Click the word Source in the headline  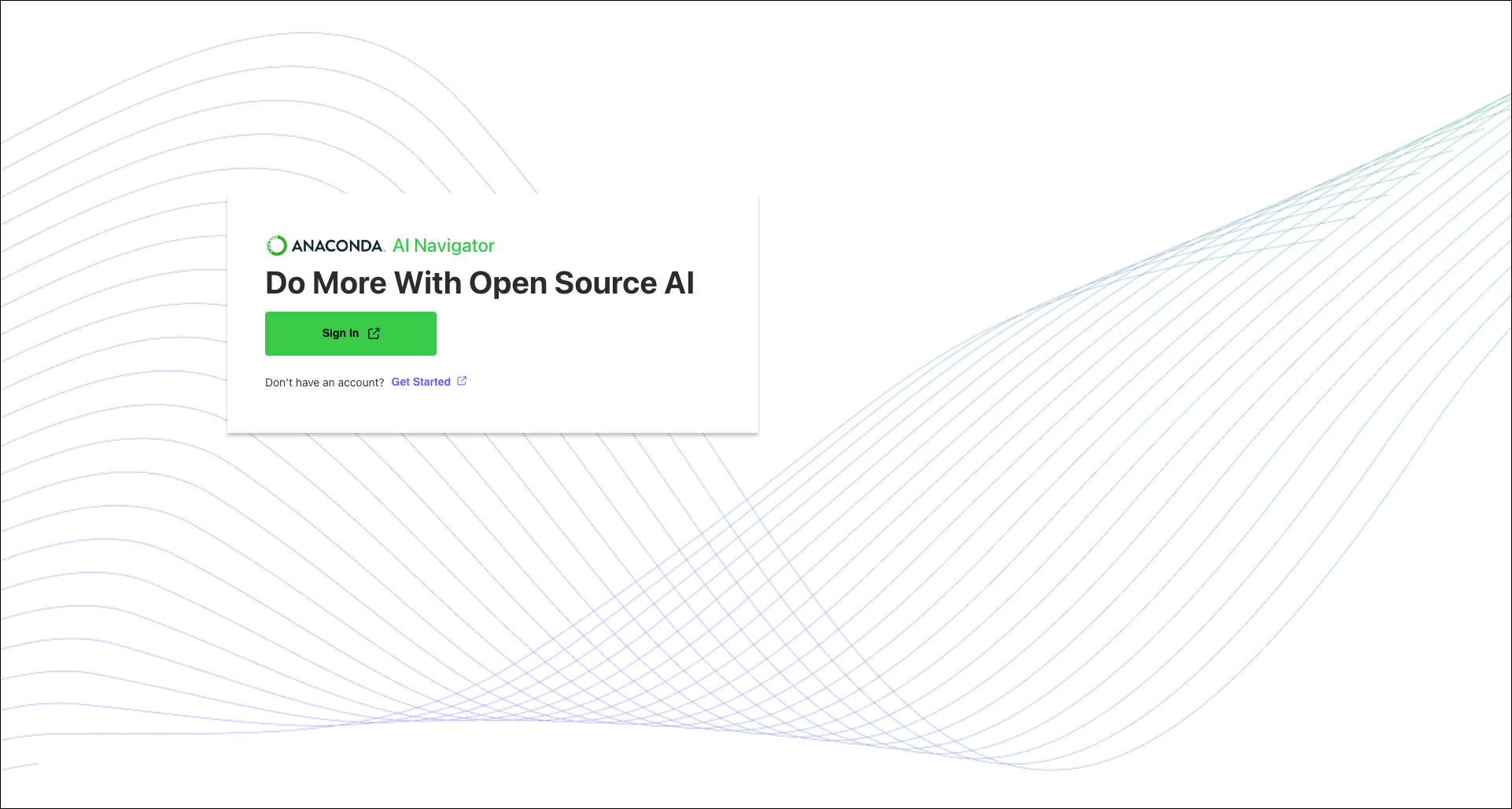[x=606, y=283]
